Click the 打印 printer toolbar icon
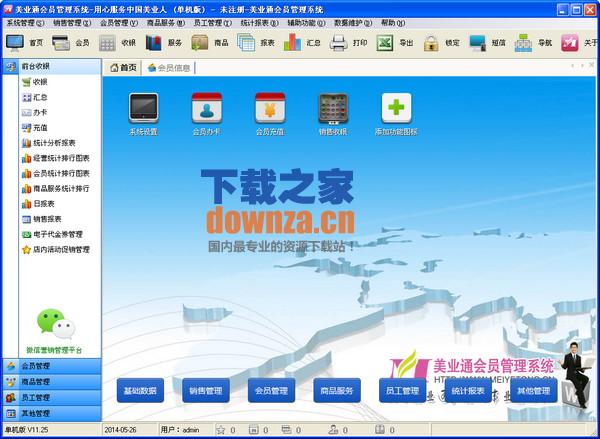Screen dimensions: 600x439 339,43
